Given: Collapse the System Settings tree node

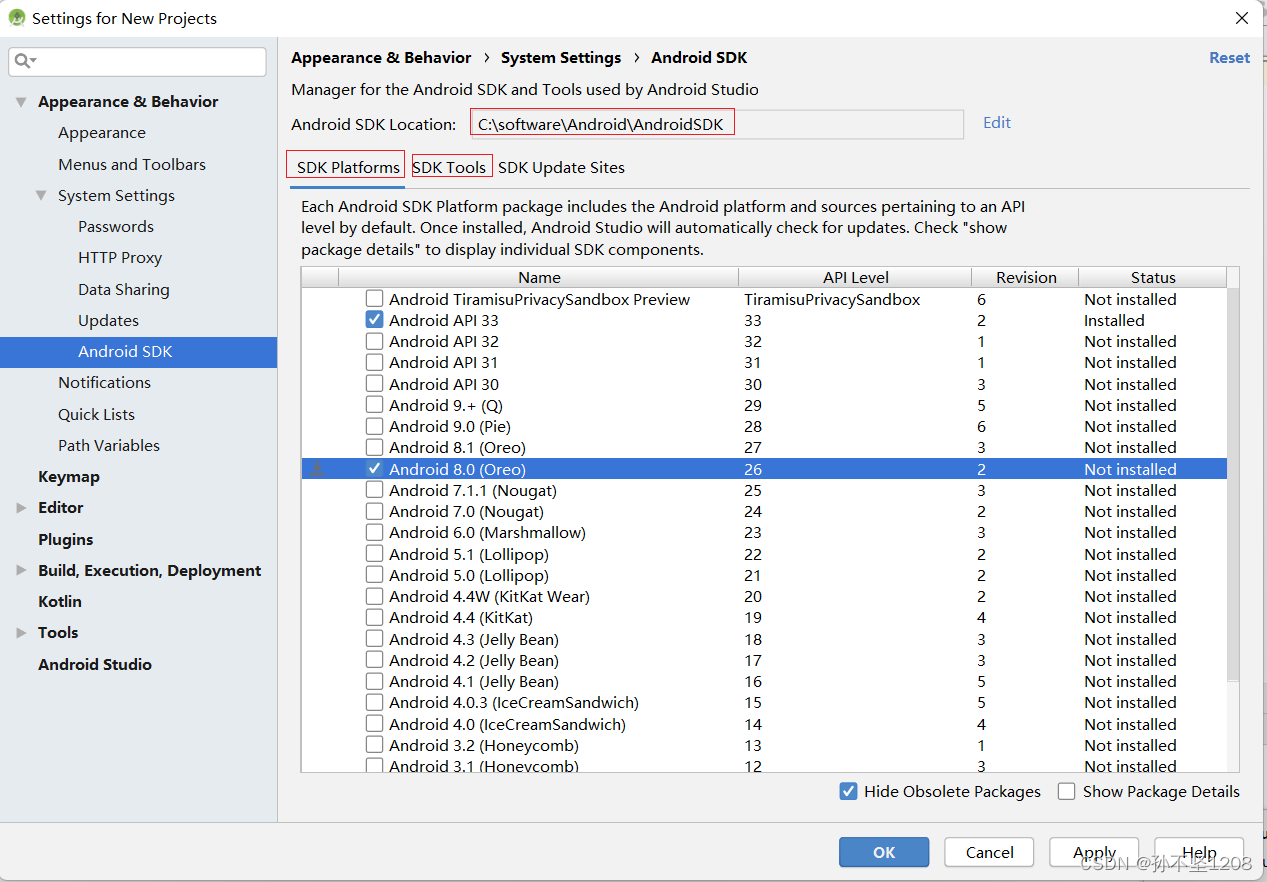Looking at the screenshot, I should (42, 196).
